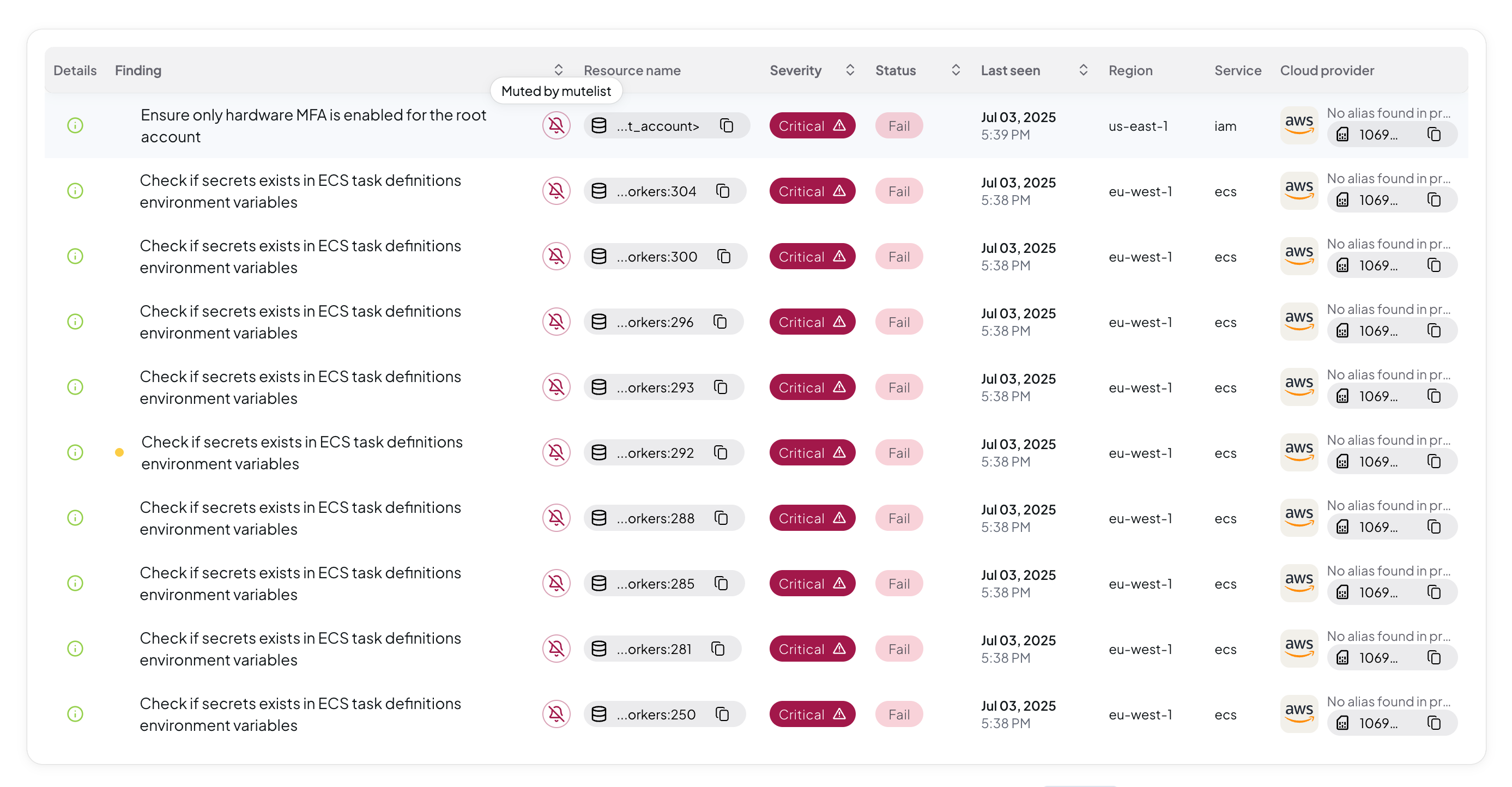This screenshot has height=787, width=1512.
Task: Copy resource name ...orkers:281
Action: point(718,649)
